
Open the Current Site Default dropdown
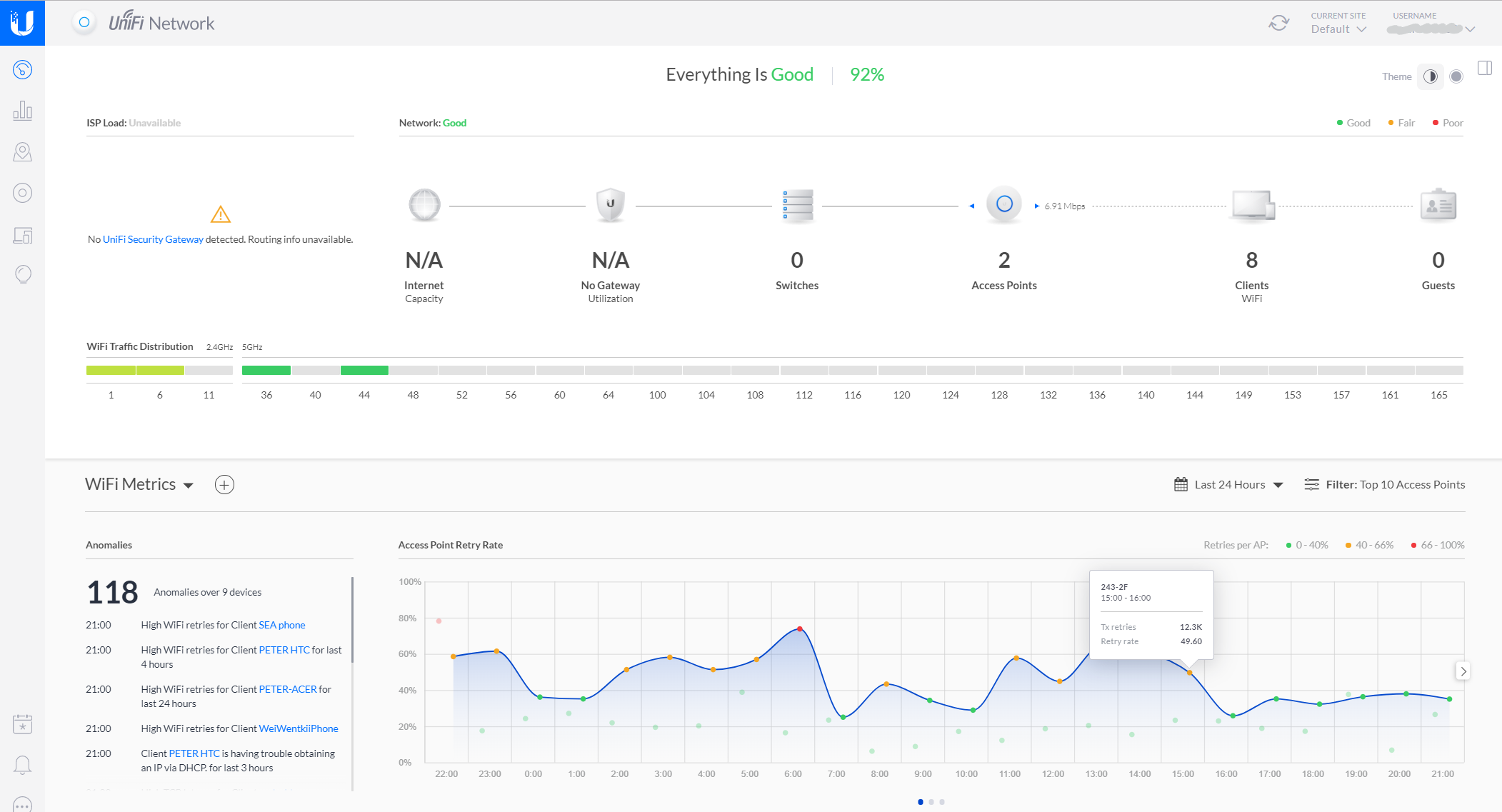pos(1338,29)
